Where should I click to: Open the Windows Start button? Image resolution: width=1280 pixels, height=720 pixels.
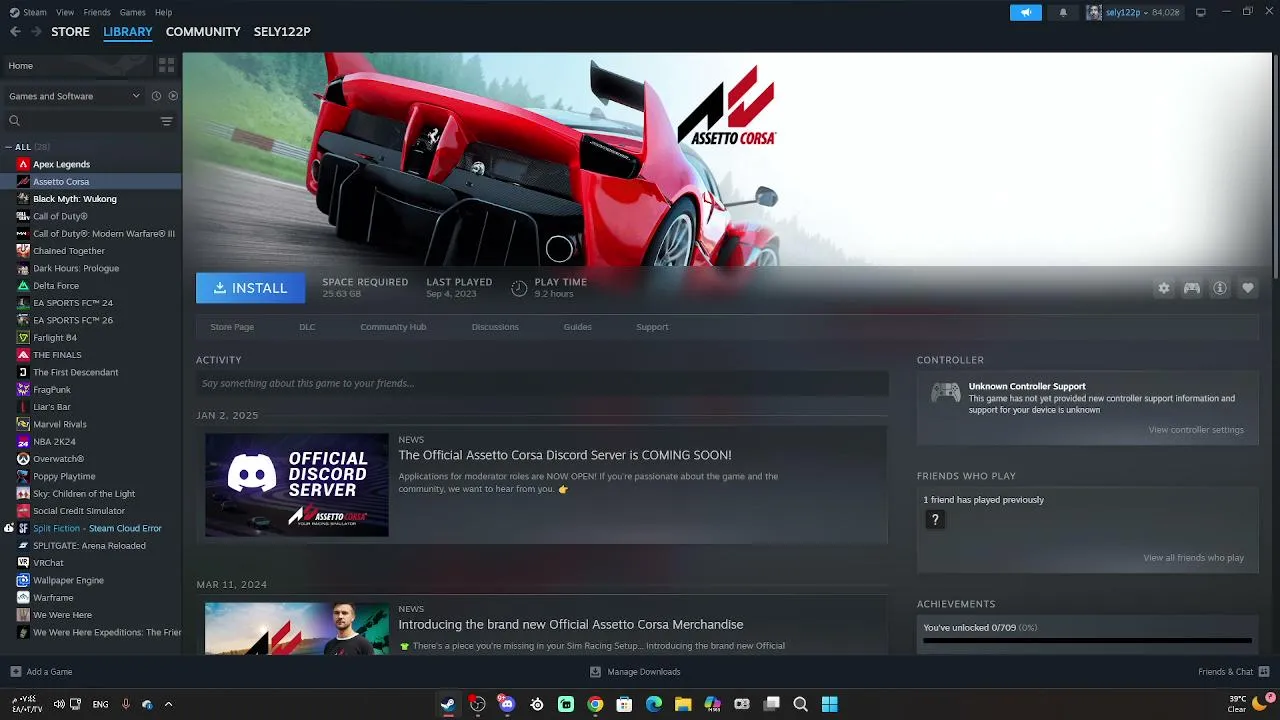[830, 704]
